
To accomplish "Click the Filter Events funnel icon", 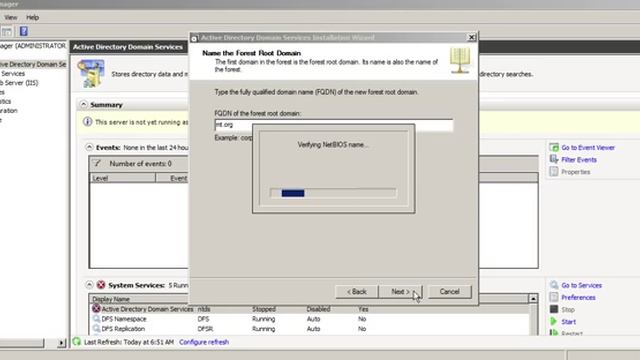I will (x=554, y=159).
